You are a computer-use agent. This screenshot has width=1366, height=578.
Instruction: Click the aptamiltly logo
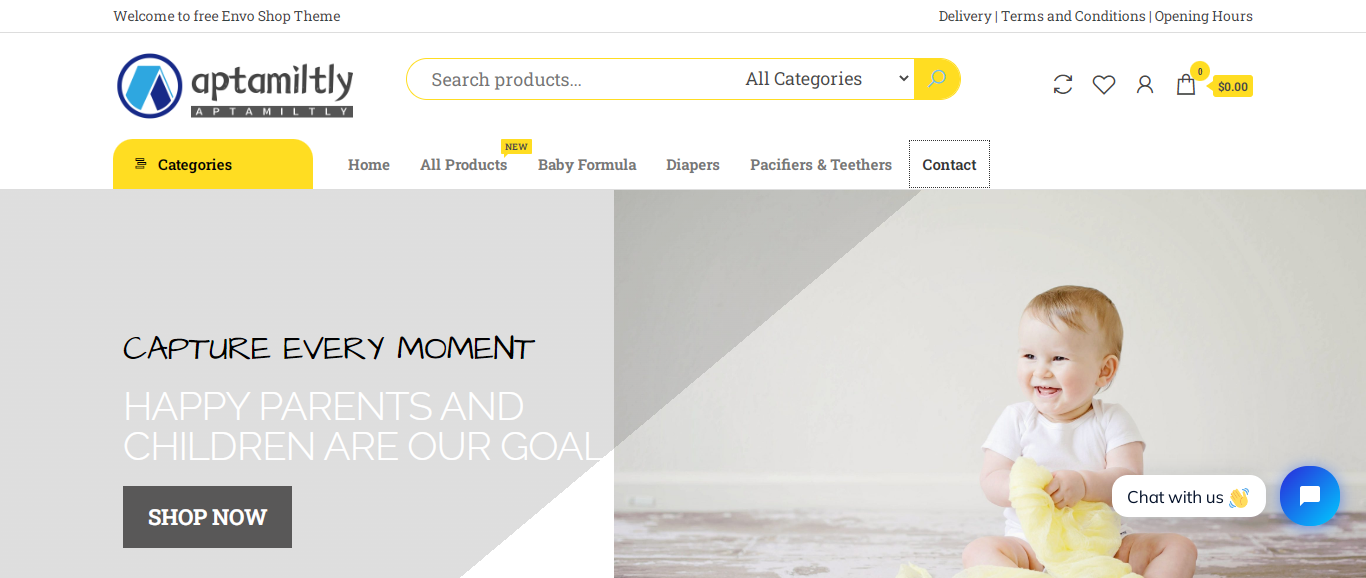pos(235,86)
